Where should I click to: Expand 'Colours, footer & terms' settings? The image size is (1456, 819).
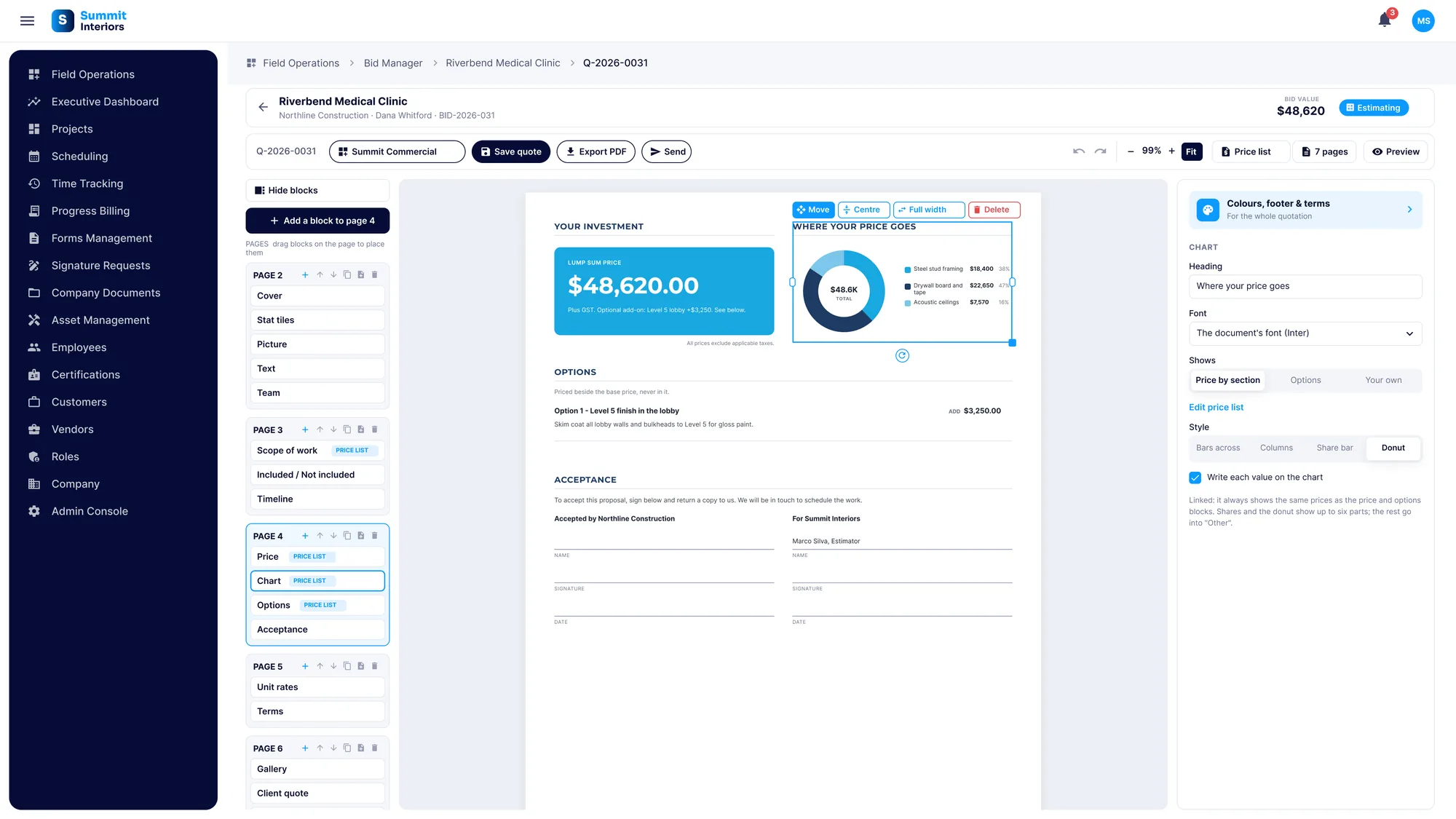click(1305, 210)
